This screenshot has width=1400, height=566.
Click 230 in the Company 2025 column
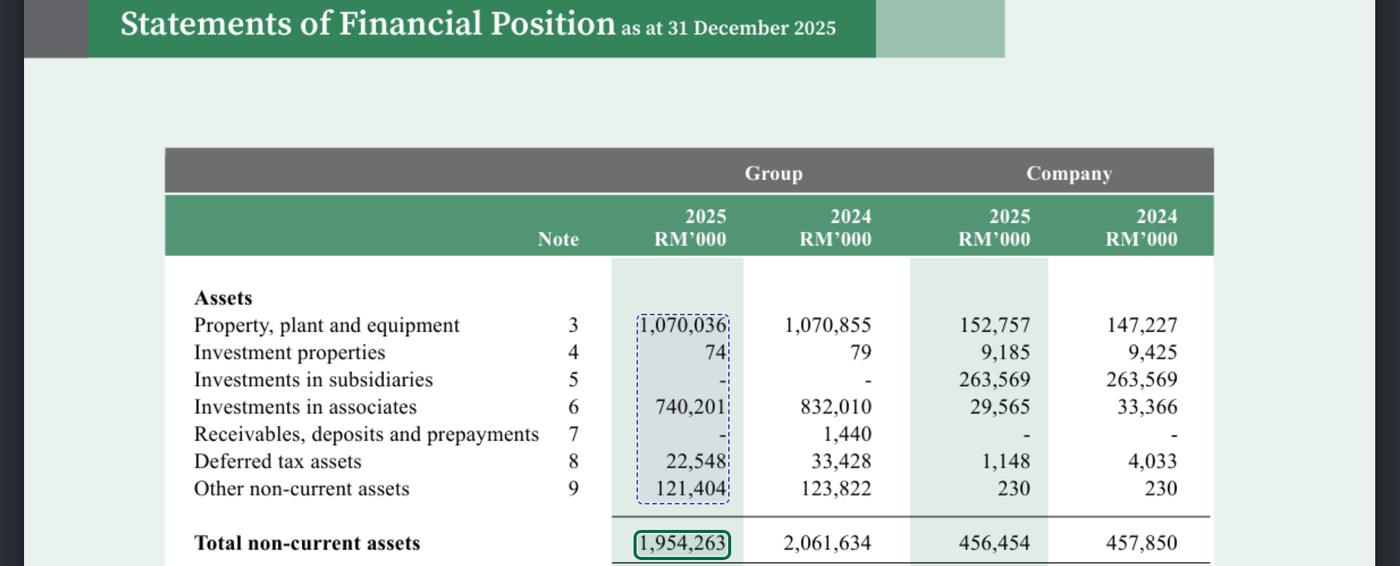(x=1015, y=489)
